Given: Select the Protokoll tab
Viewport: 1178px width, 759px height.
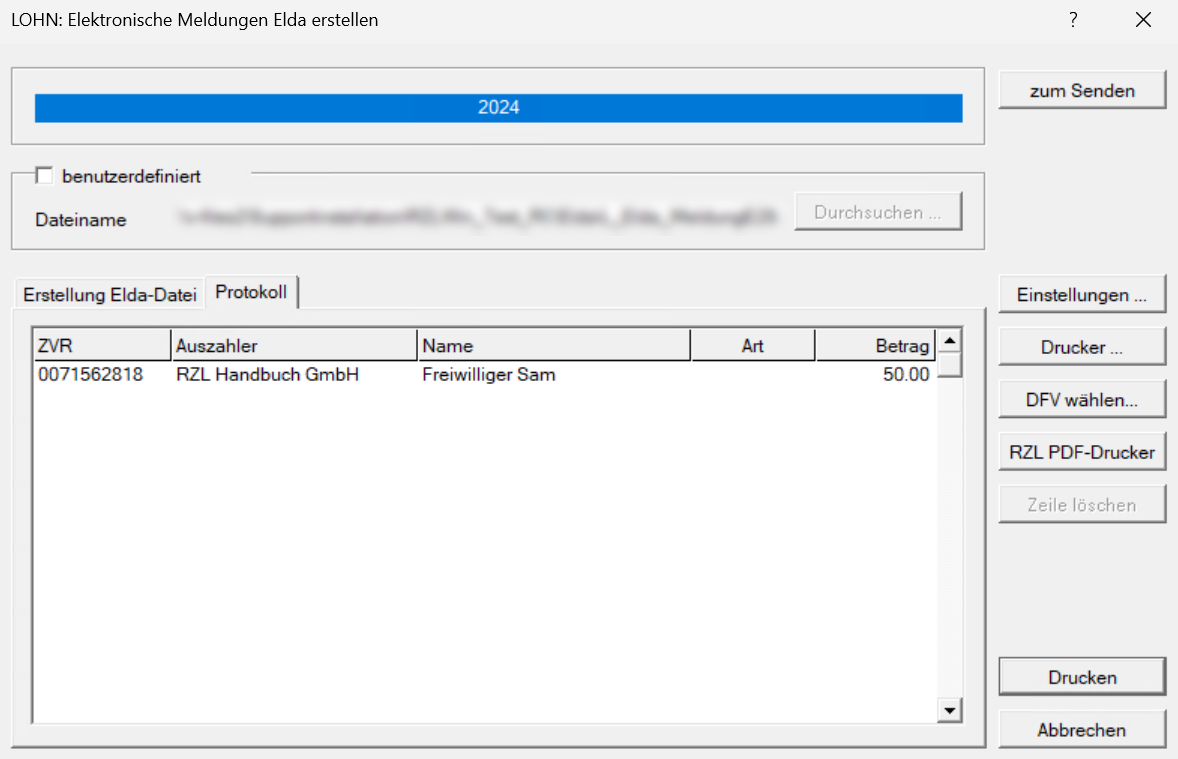Looking at the screenshot, I should click(252, 292).
